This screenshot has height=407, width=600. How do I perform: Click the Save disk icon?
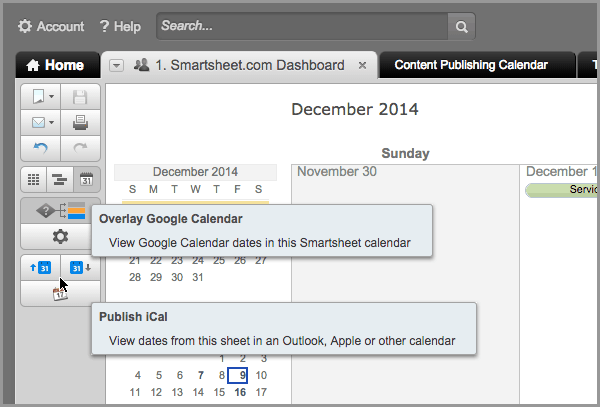(x=81, y=97)
